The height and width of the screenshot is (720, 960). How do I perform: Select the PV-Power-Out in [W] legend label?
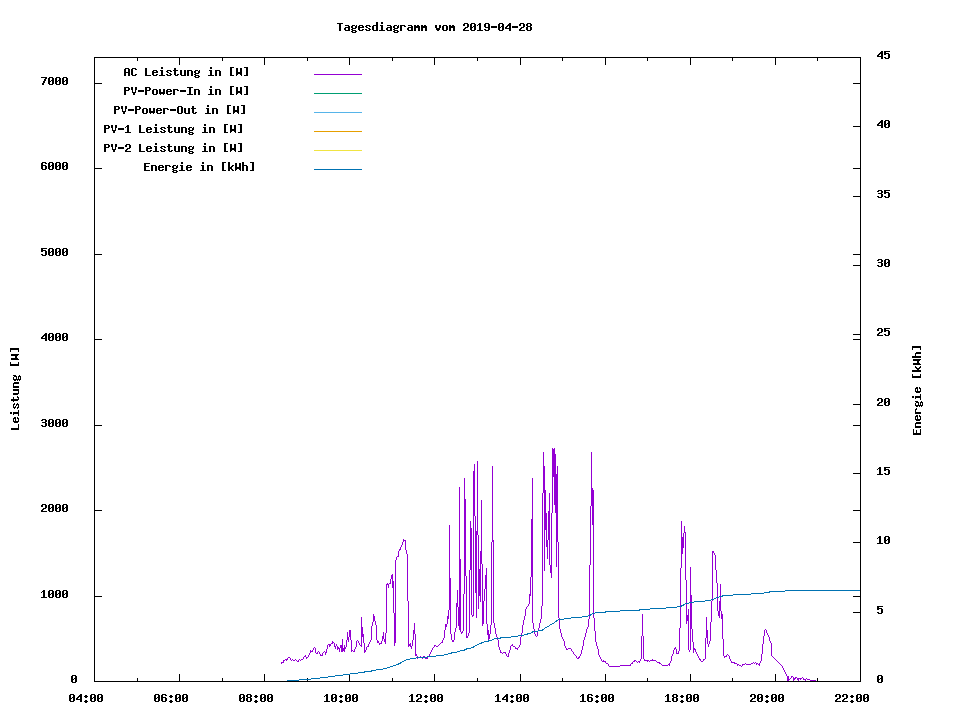pos(180,110)
